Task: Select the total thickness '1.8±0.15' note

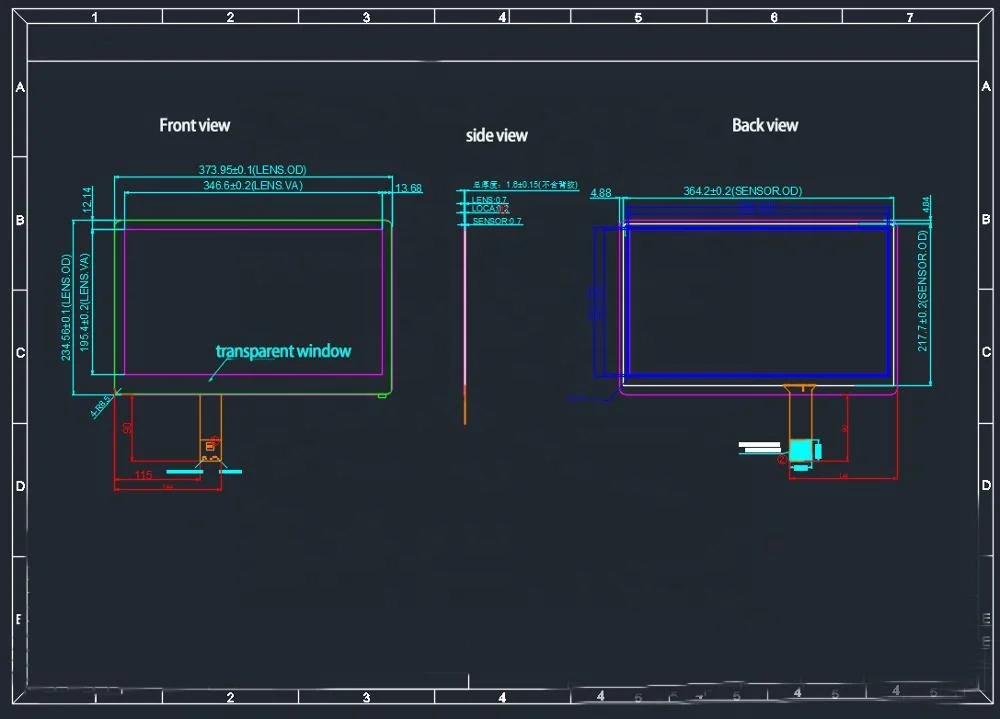Action: tap(525, 184)
